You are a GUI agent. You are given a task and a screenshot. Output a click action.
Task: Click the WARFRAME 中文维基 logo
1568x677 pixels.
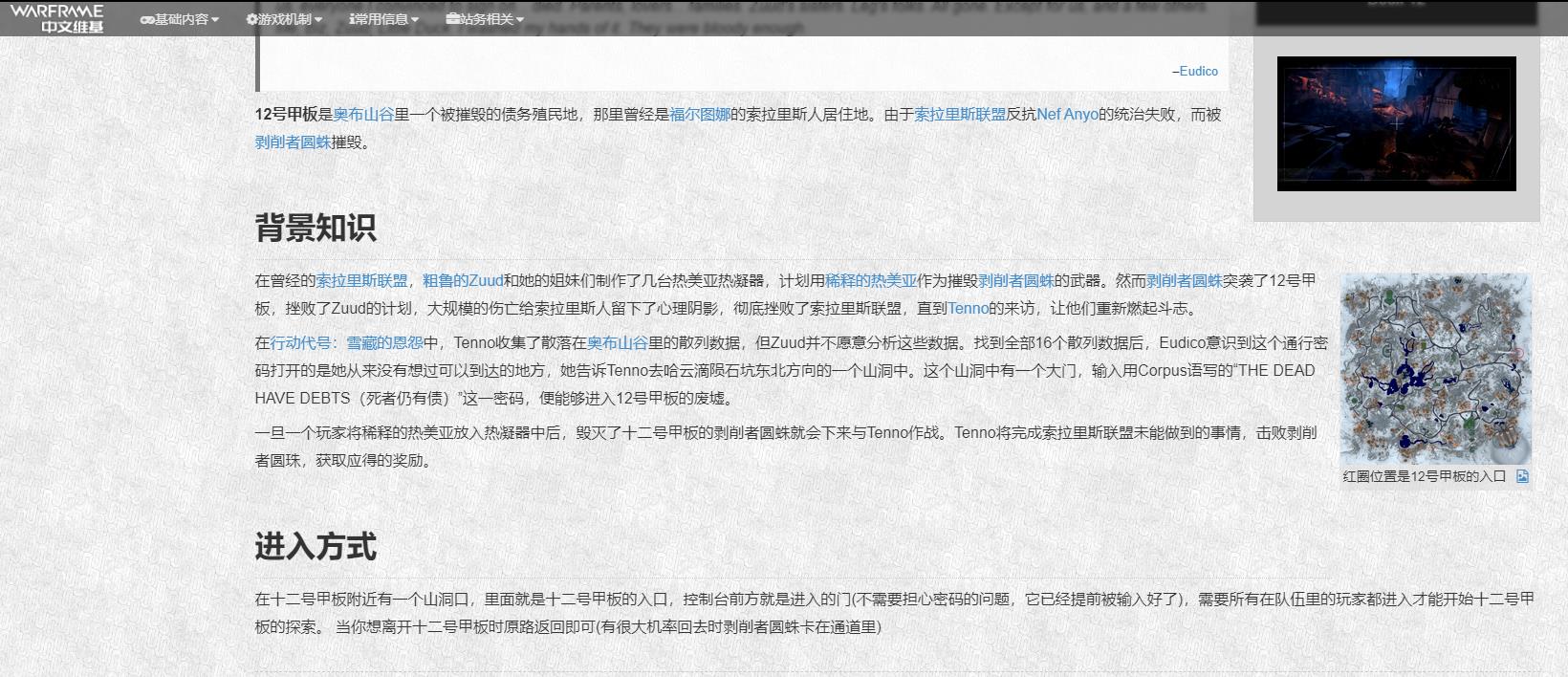pos(58,18)
